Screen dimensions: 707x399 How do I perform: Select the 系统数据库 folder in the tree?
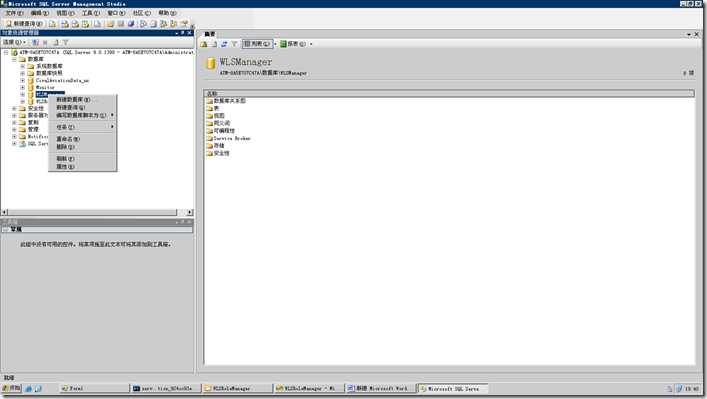(49, 66)
